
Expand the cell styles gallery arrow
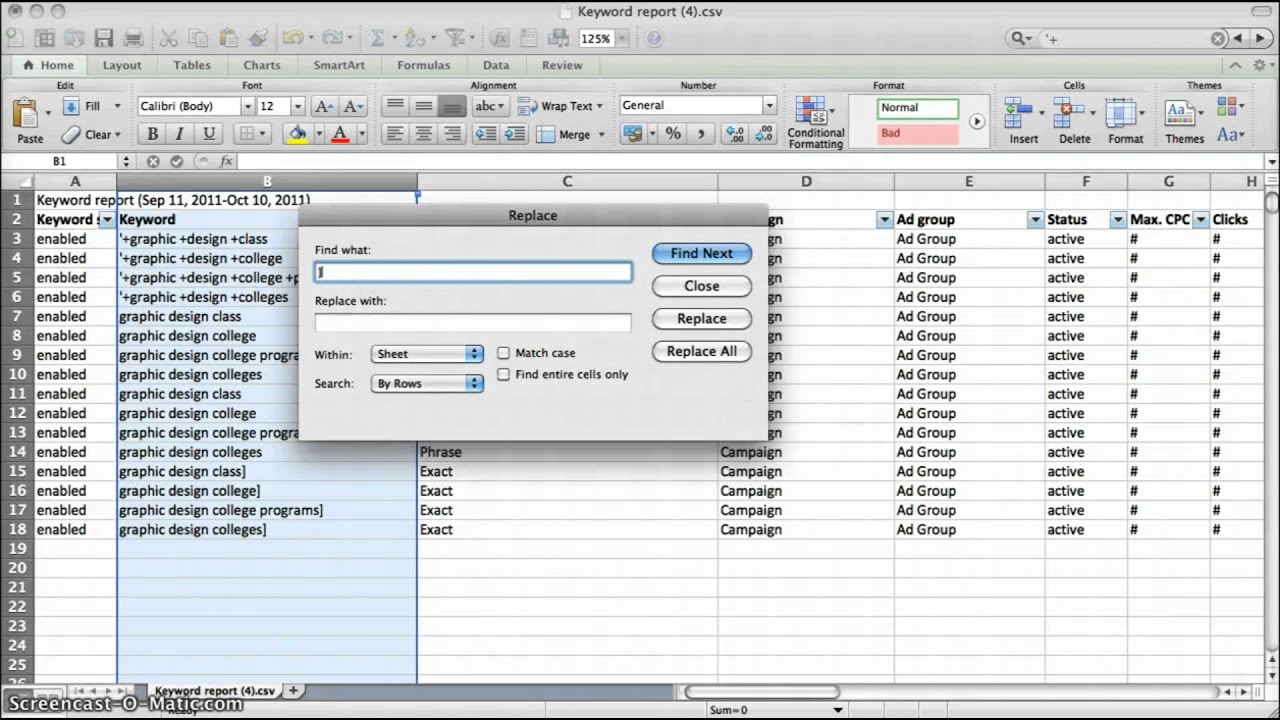[977, 121]
